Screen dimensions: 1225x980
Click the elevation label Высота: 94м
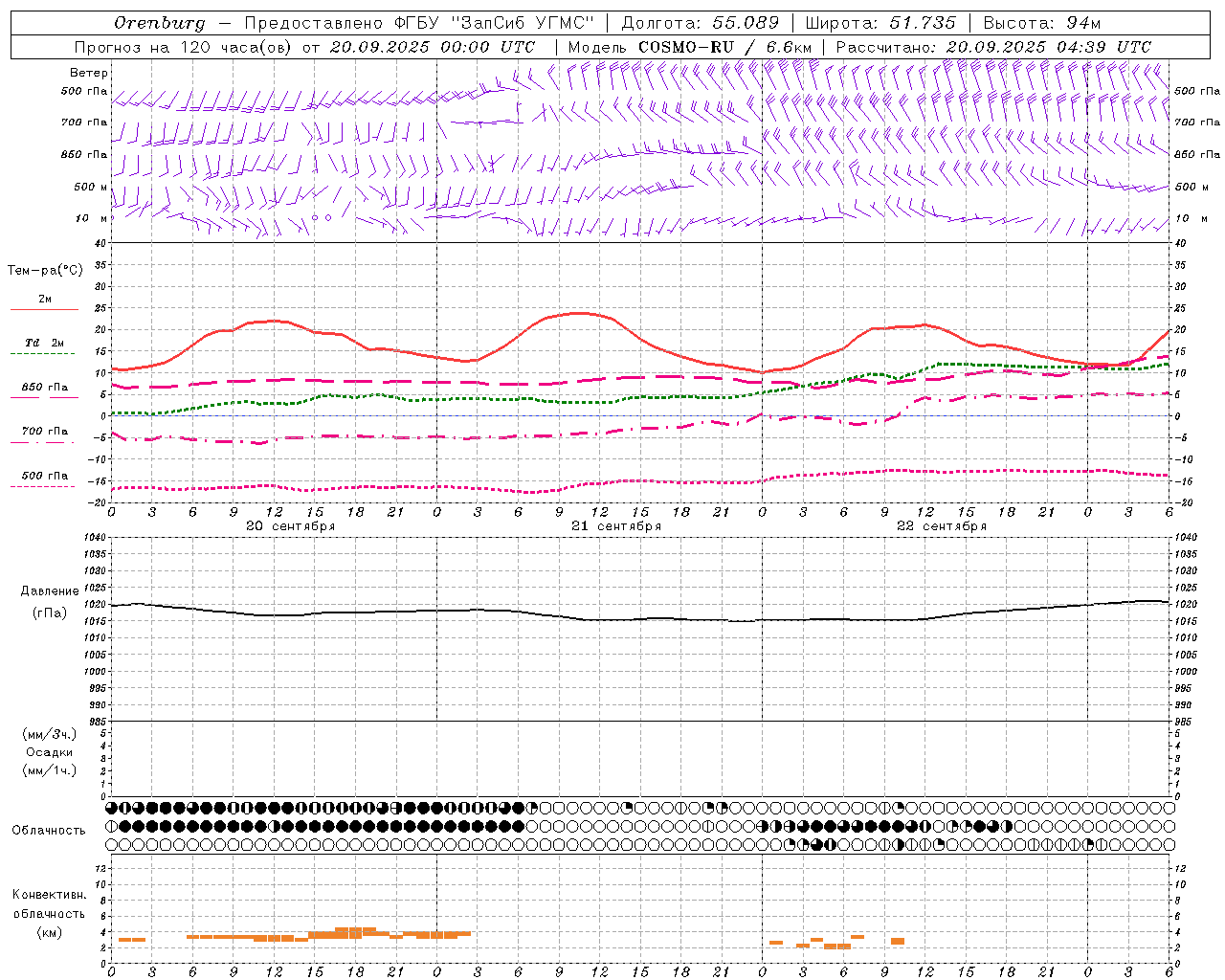[1042, 23]
